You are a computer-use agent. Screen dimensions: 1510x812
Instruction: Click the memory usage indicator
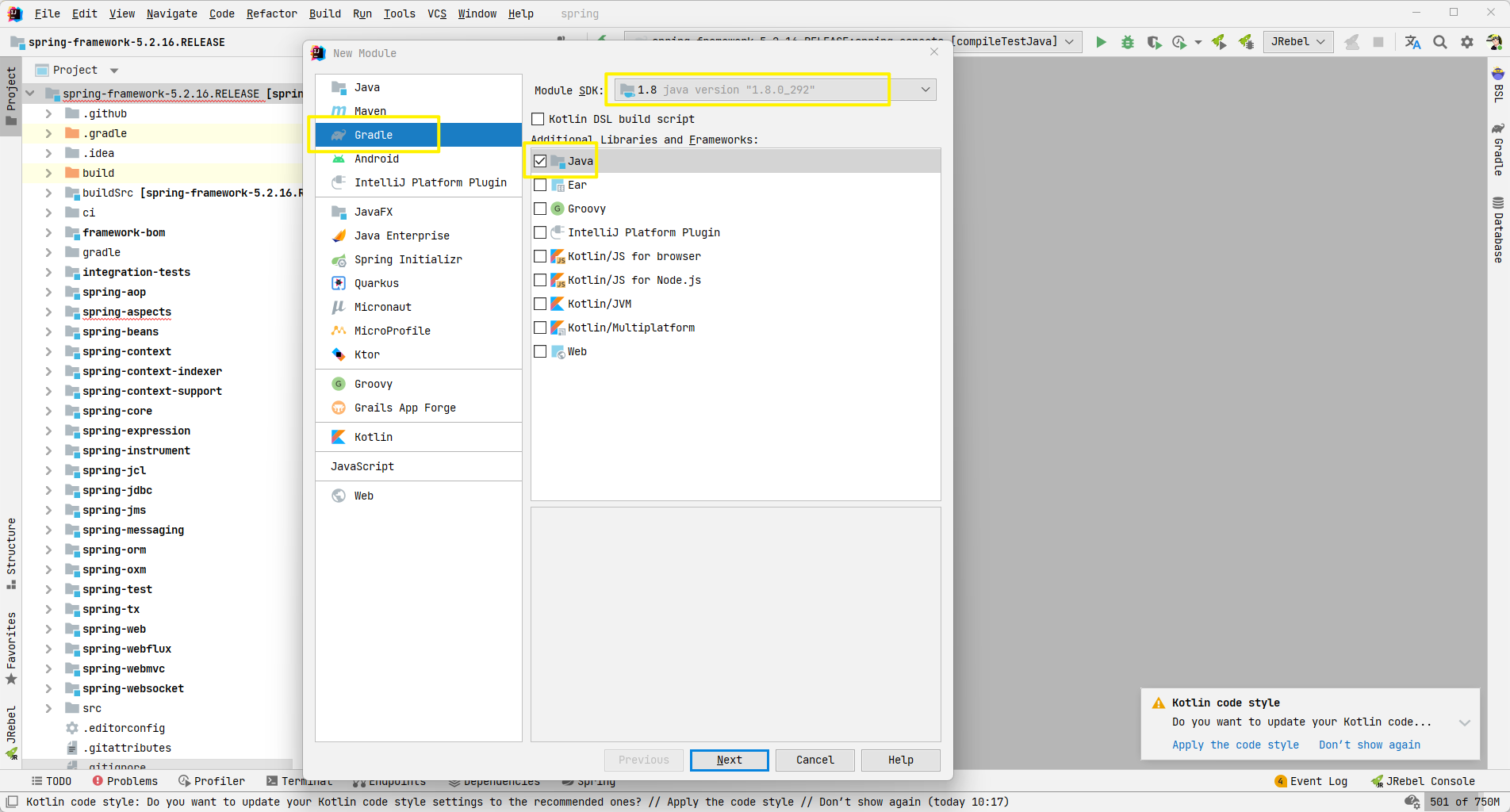1465,802
